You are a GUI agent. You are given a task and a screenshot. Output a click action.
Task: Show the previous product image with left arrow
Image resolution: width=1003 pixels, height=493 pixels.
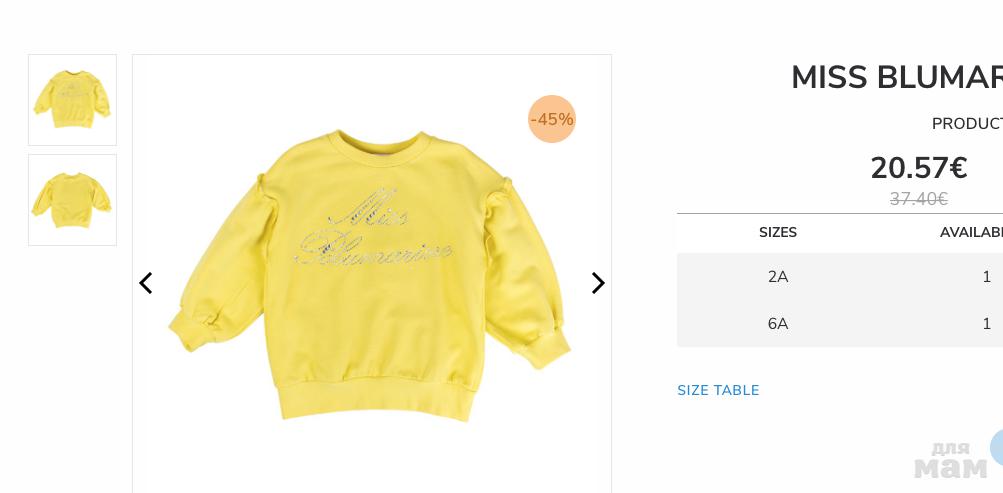146,283
